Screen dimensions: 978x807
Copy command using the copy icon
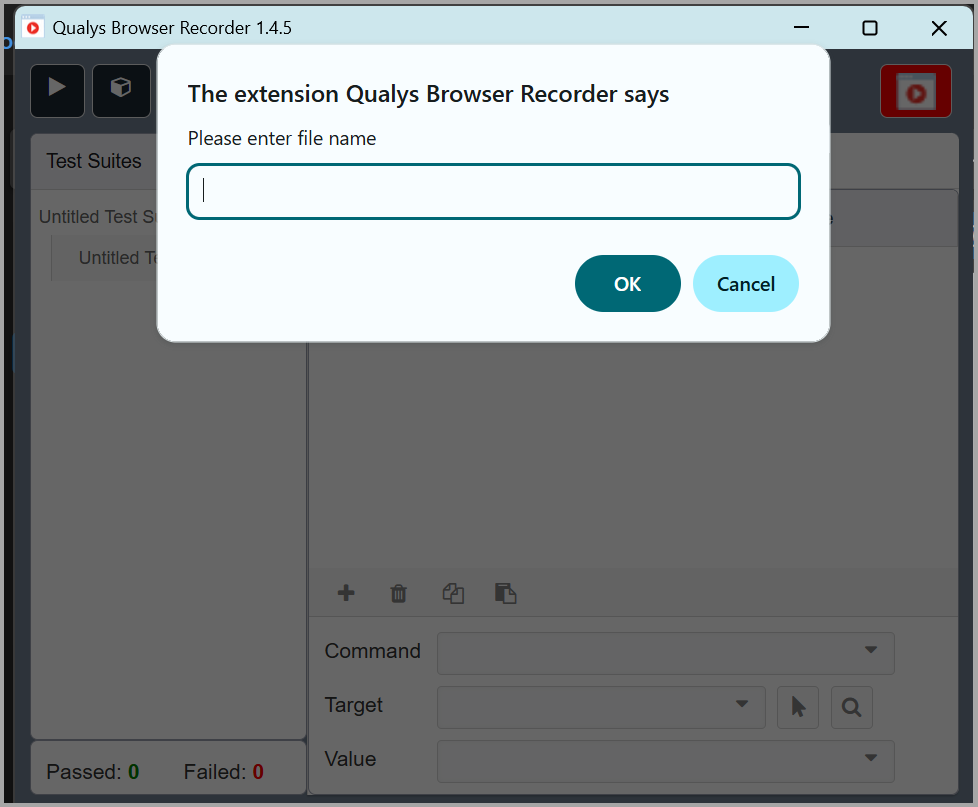(x=453, y=593)
